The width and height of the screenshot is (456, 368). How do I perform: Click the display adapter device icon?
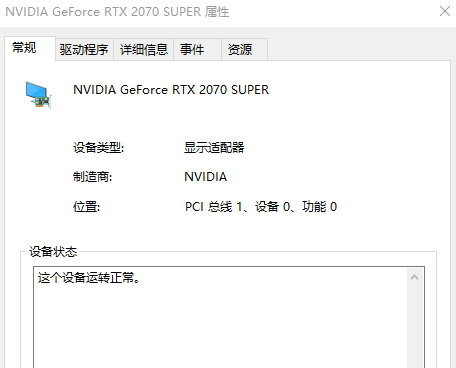38,95
